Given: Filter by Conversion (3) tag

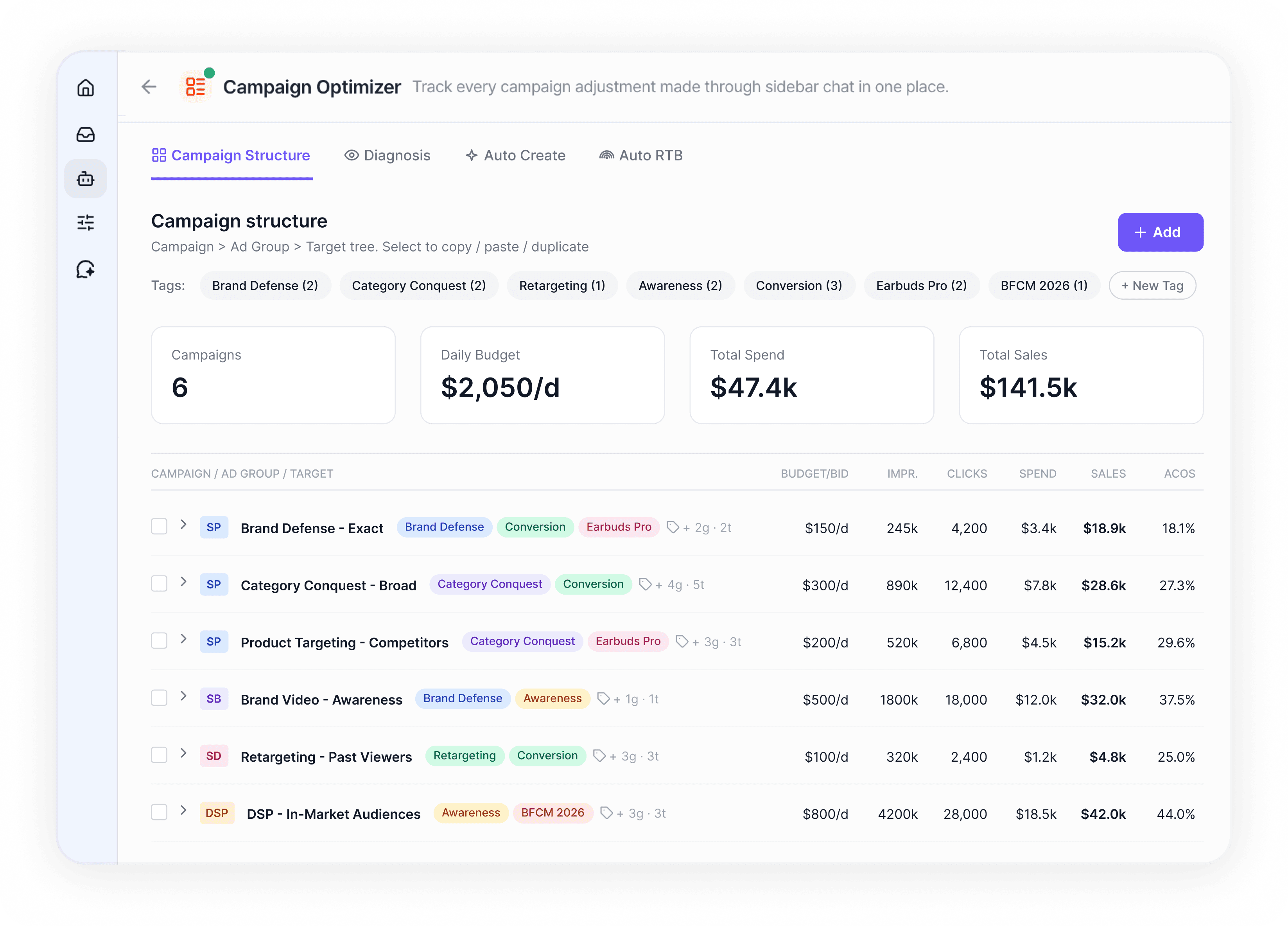Looking at the screenshot, I should click(799, 286).
